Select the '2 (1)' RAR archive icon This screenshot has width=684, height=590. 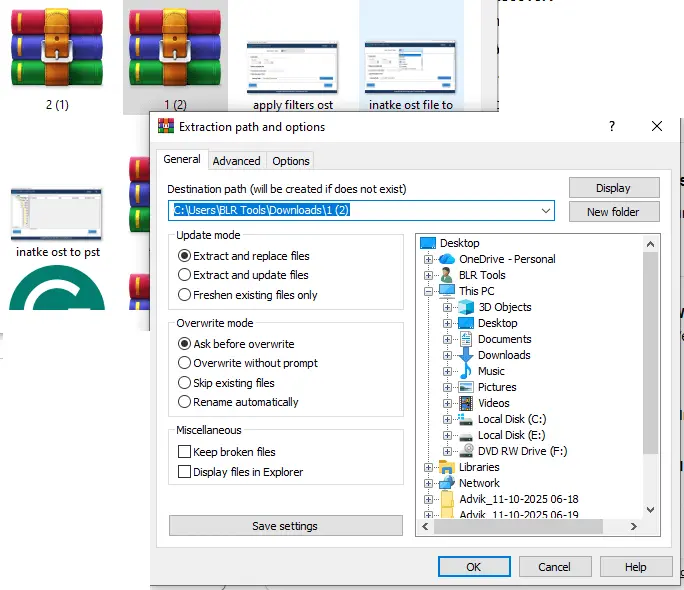[57, 47]
